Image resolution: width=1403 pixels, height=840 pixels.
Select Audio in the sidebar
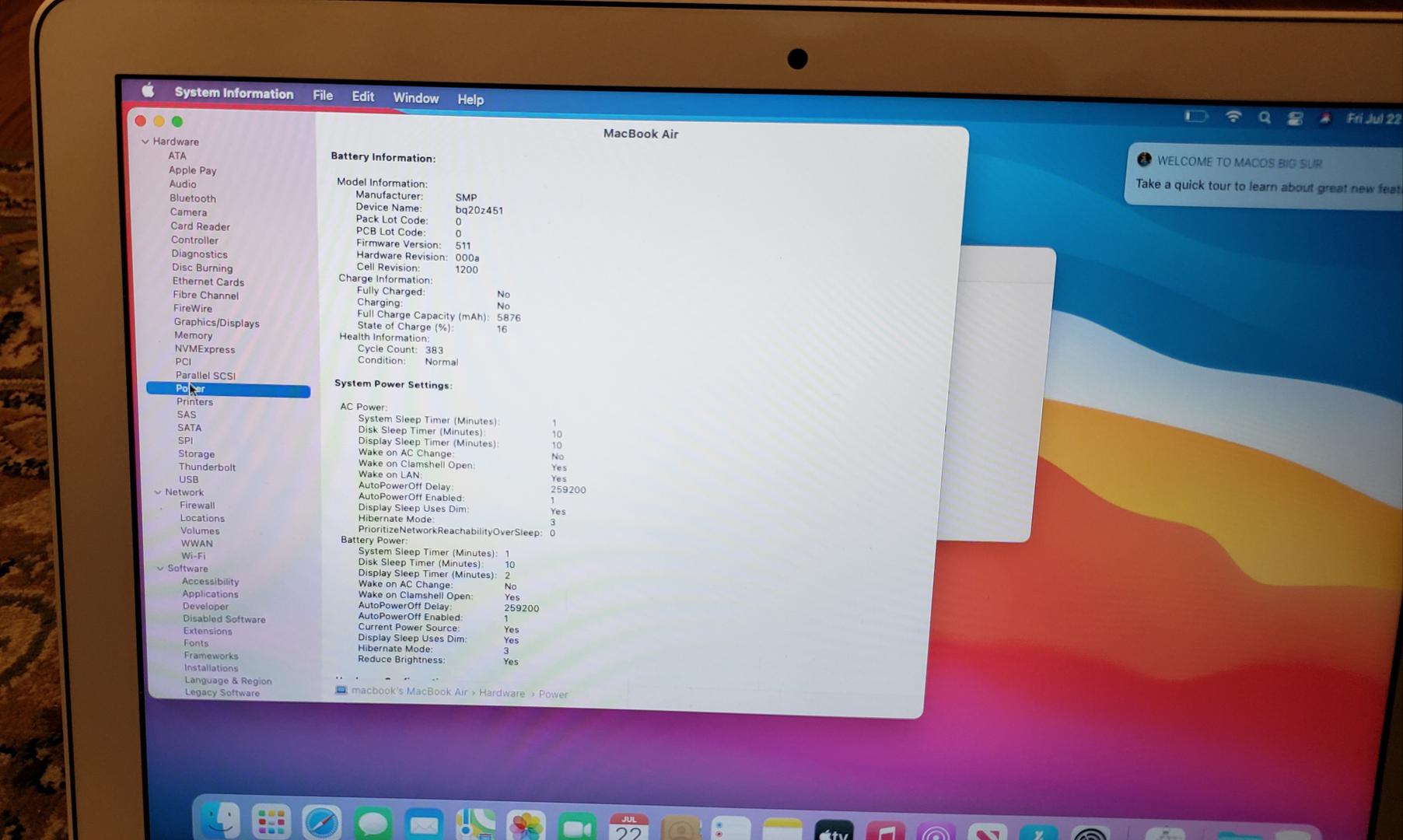(x=183, y=184)
